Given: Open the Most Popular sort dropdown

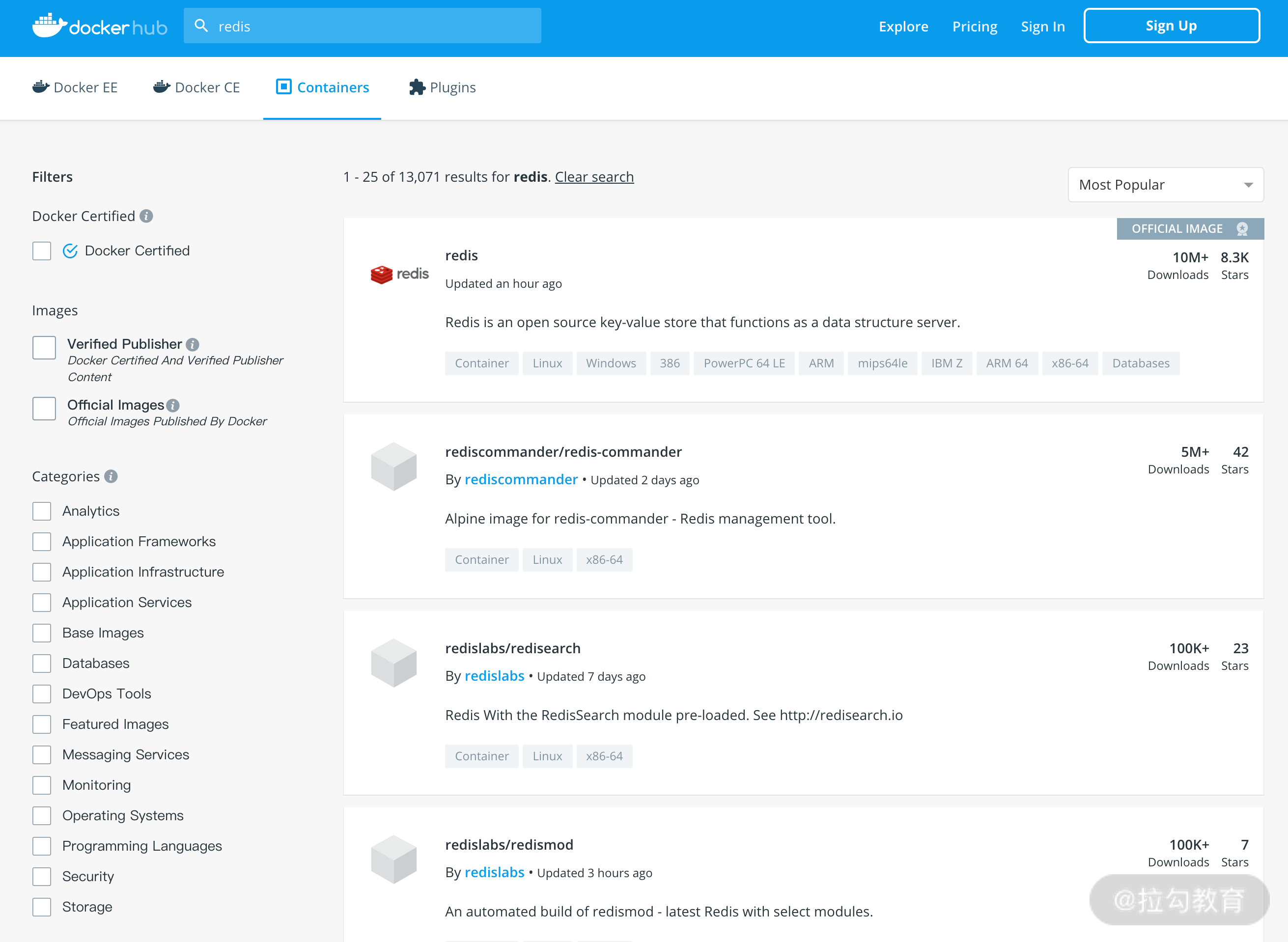Looking at the screenshot, I should [1165, 185].
